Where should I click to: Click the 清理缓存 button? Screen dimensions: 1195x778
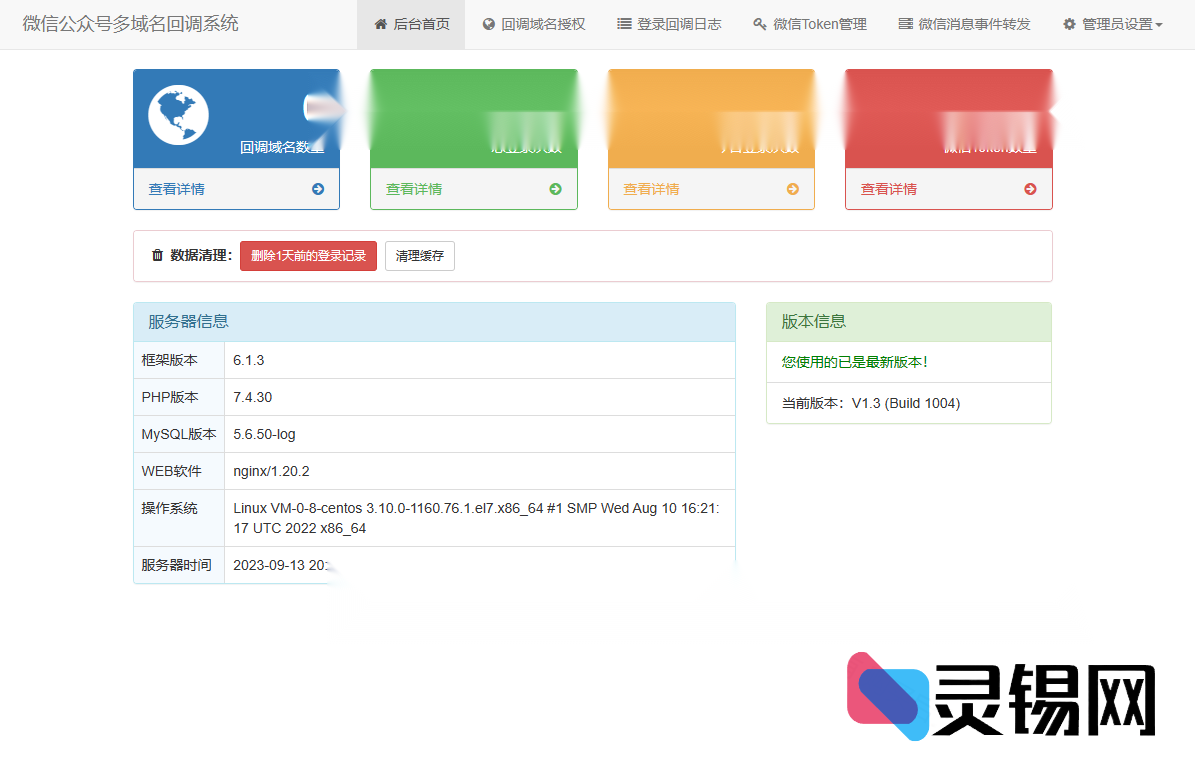click(419, 255)
